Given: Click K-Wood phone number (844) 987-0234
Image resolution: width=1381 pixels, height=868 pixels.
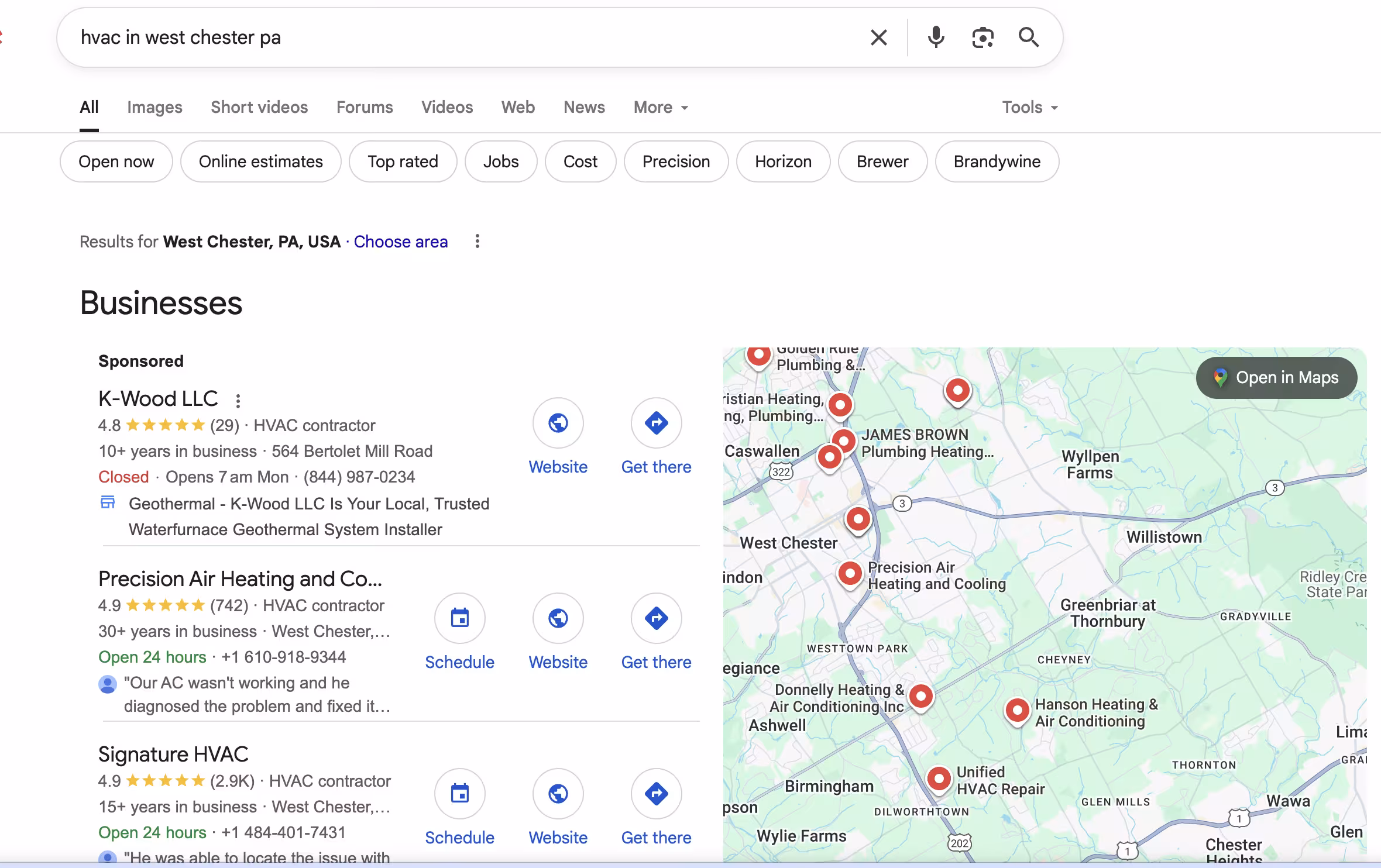Looking at the screenshot, I should pos(359,477).
